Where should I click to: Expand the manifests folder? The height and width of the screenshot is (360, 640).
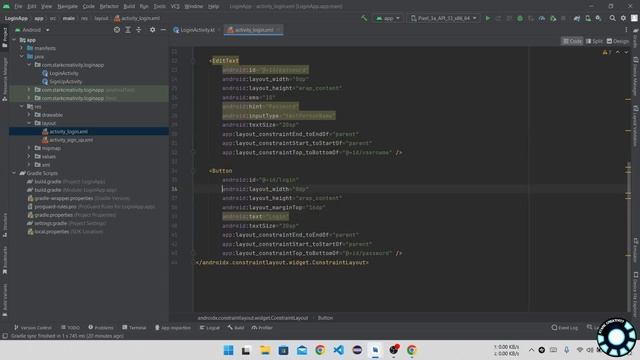[22, 48]
